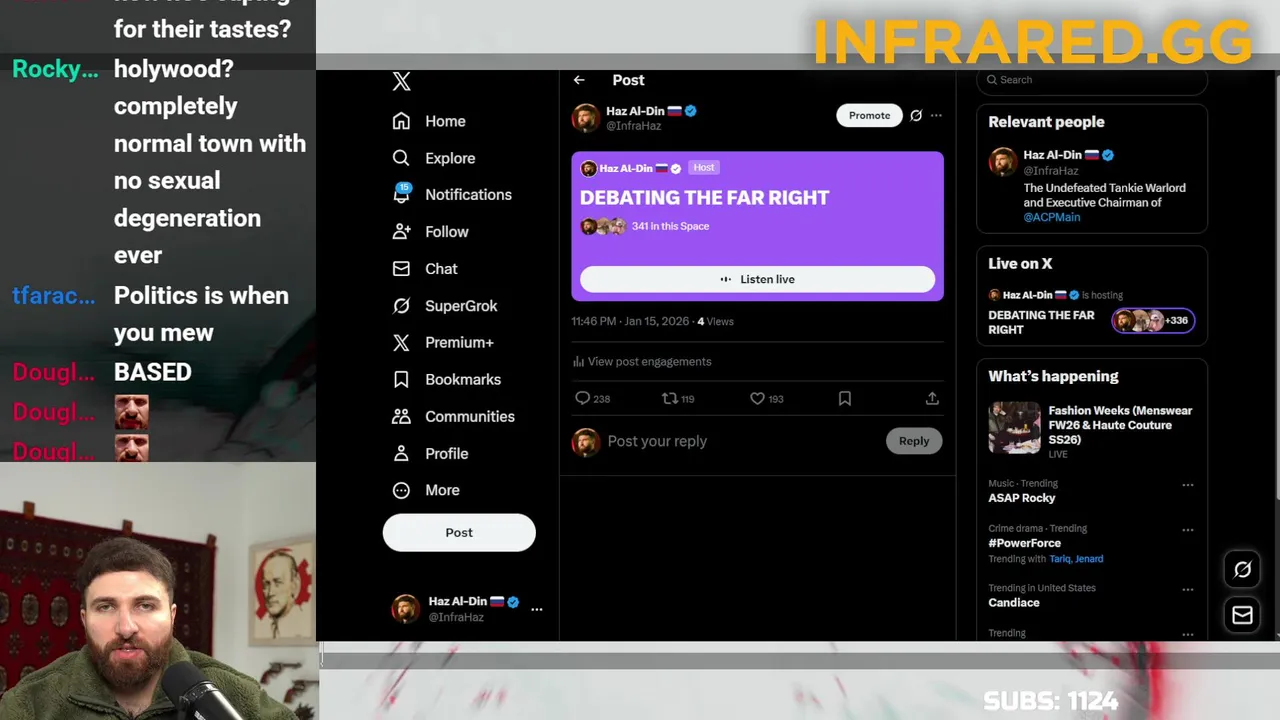Click the 11:46 PM · Jan 15, 2026 timestamp
This screenshot has height=720, width=1280.
[630, 322]
